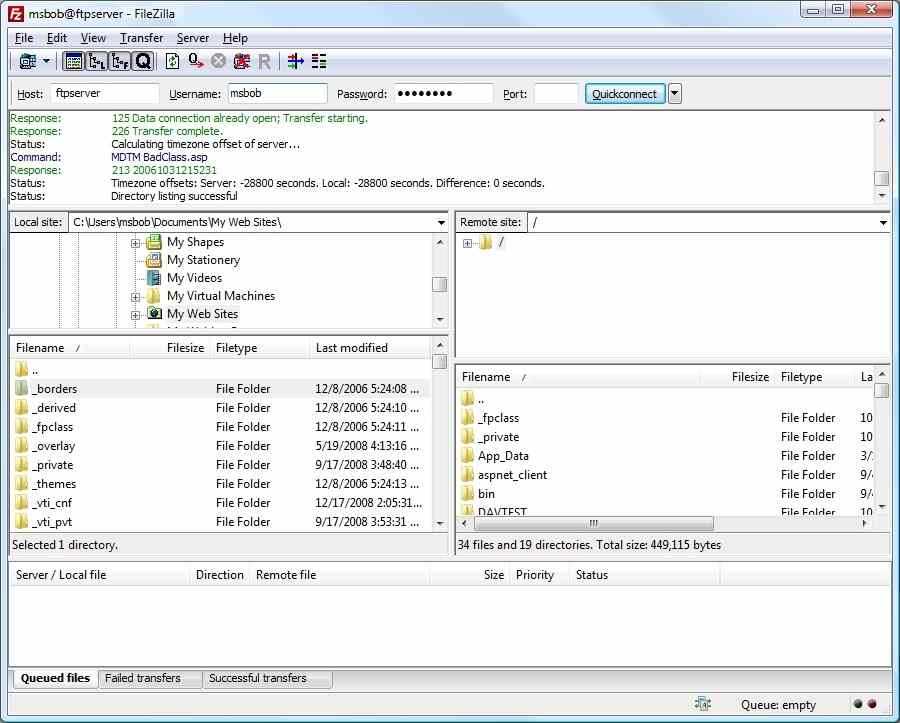Sort local files by Filetype column

tap(260, 348)
